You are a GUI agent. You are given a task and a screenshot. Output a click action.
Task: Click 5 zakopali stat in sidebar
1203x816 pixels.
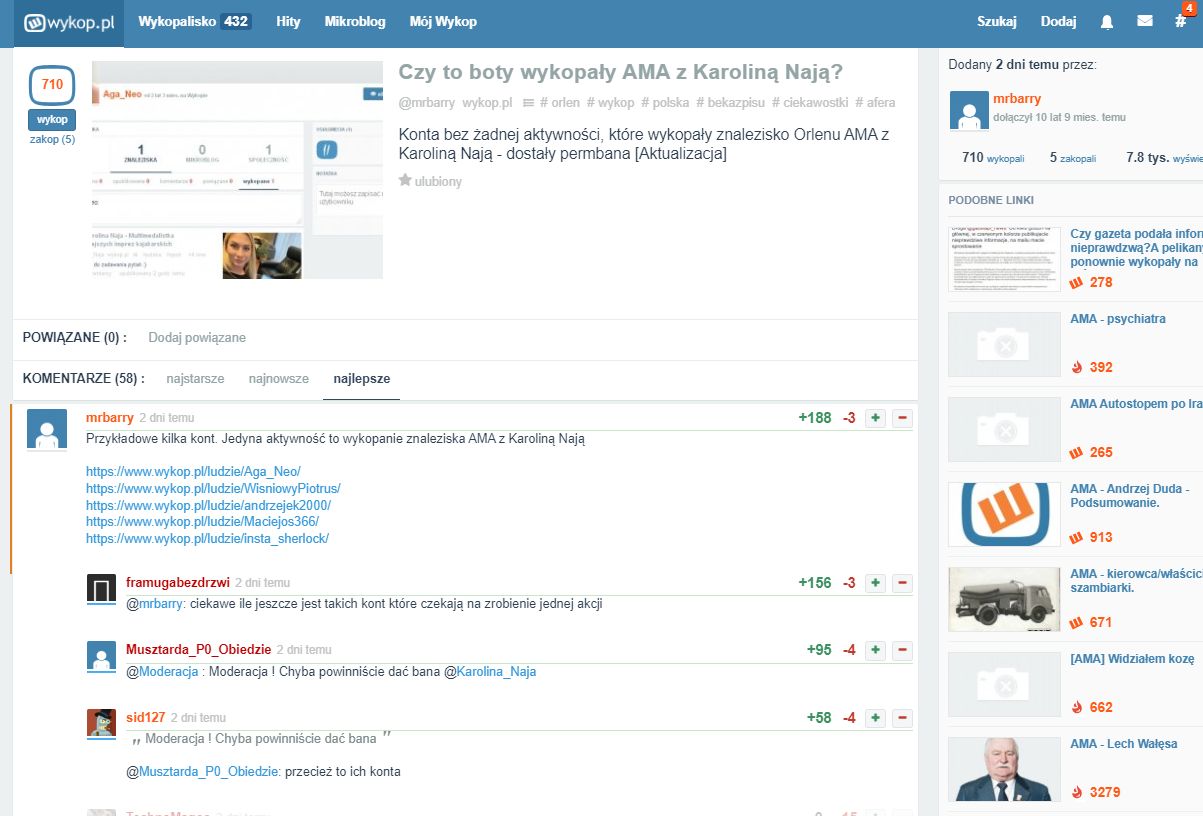pos(1073,157)
